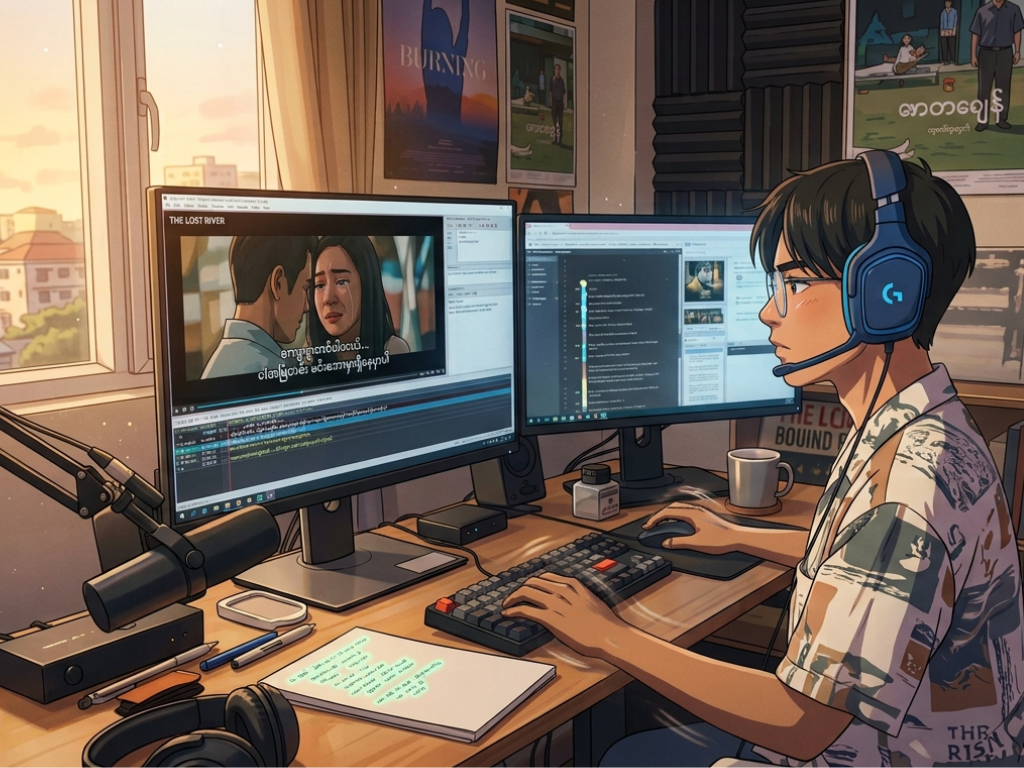The height and width of the screenshot is (768, 1024).
Task: Click the red playhead line in the subtitle timeline
Action: point(230,456)
